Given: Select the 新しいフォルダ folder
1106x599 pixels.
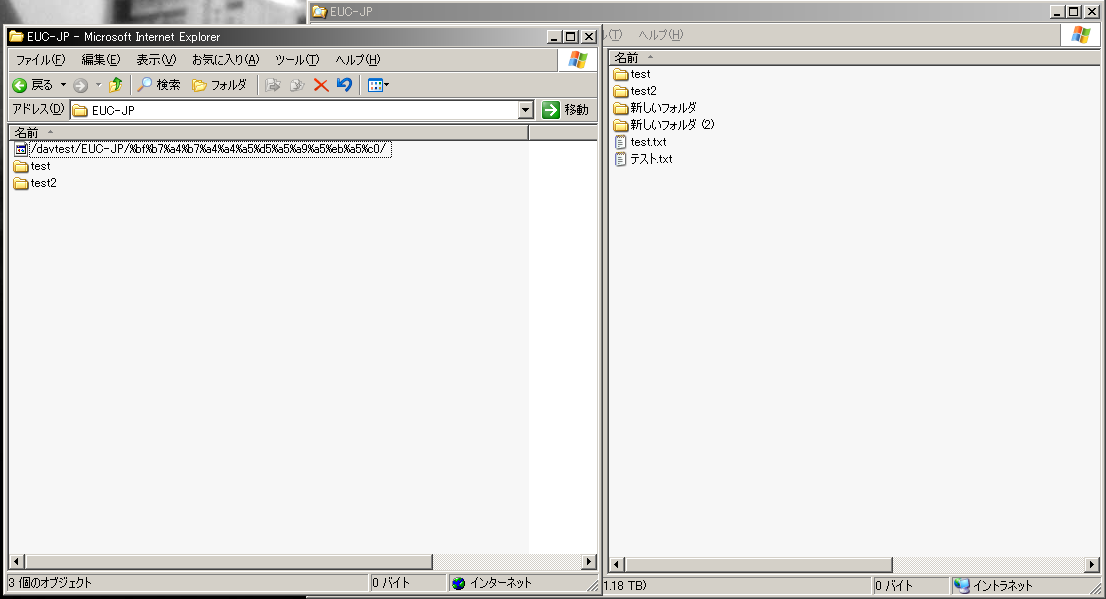Looking at the screenshot, I should (655, 108).
